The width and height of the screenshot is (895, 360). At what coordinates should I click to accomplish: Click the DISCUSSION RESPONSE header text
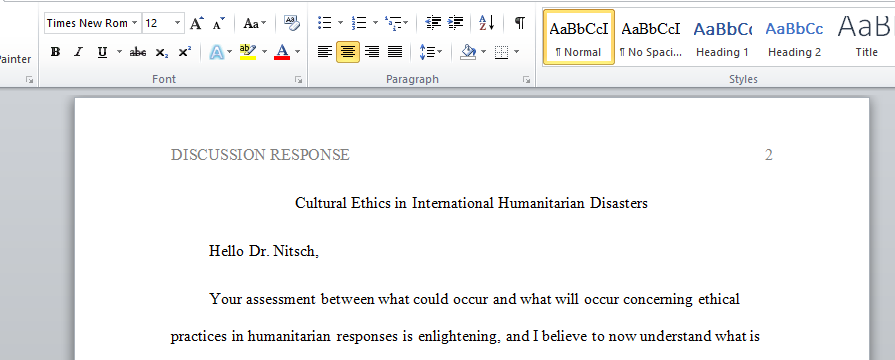(260, 155)
